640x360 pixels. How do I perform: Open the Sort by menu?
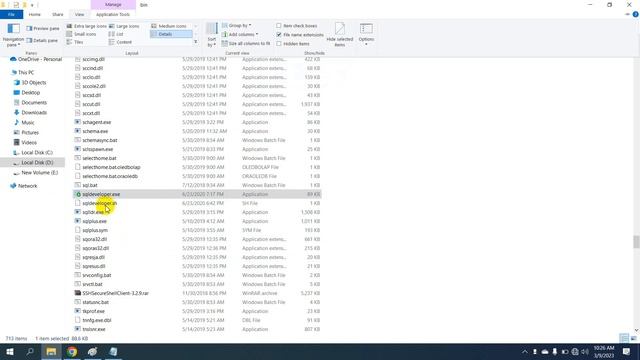(211, 35)
